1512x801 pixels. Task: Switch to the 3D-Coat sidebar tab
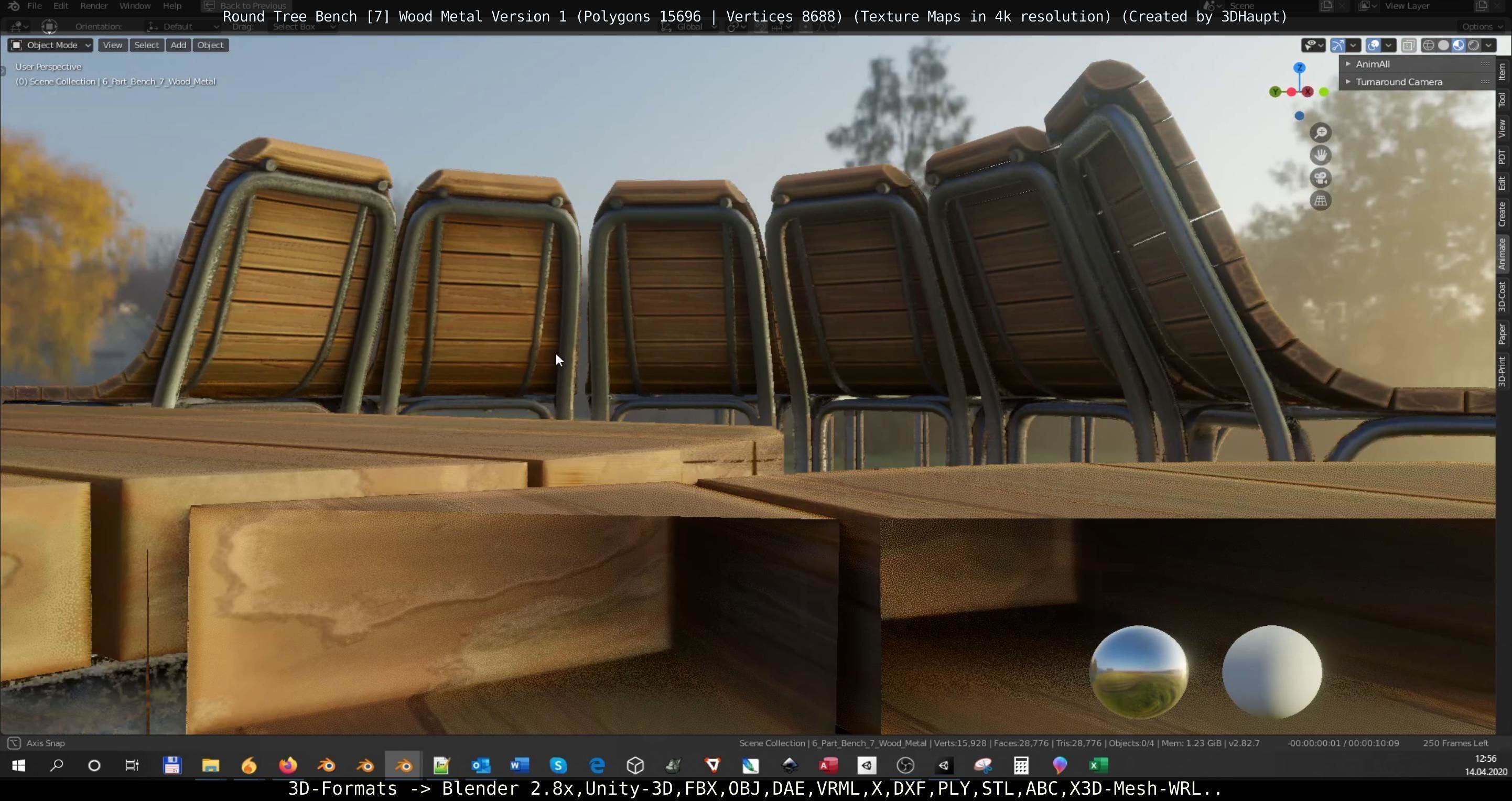click(1503, 296)
